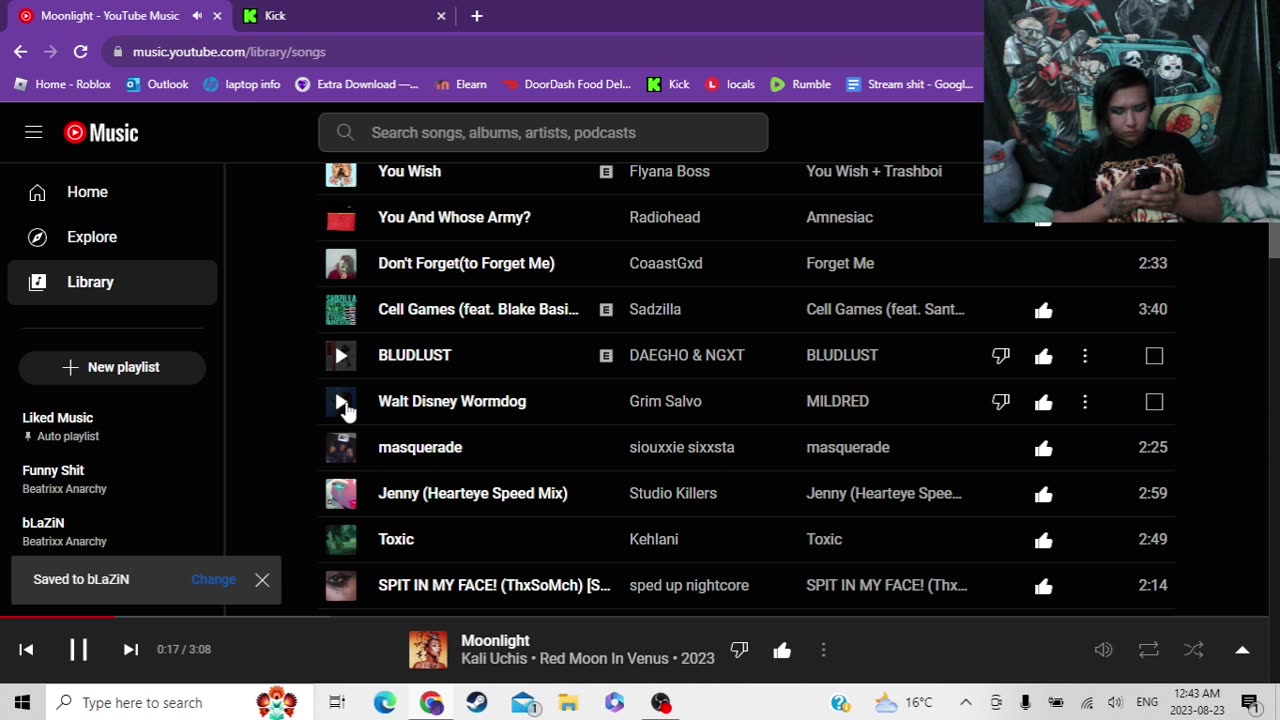The height and width of the screenshot is (720, 1280).
Task: Open player bar more options menu
Action: (823, 650)
